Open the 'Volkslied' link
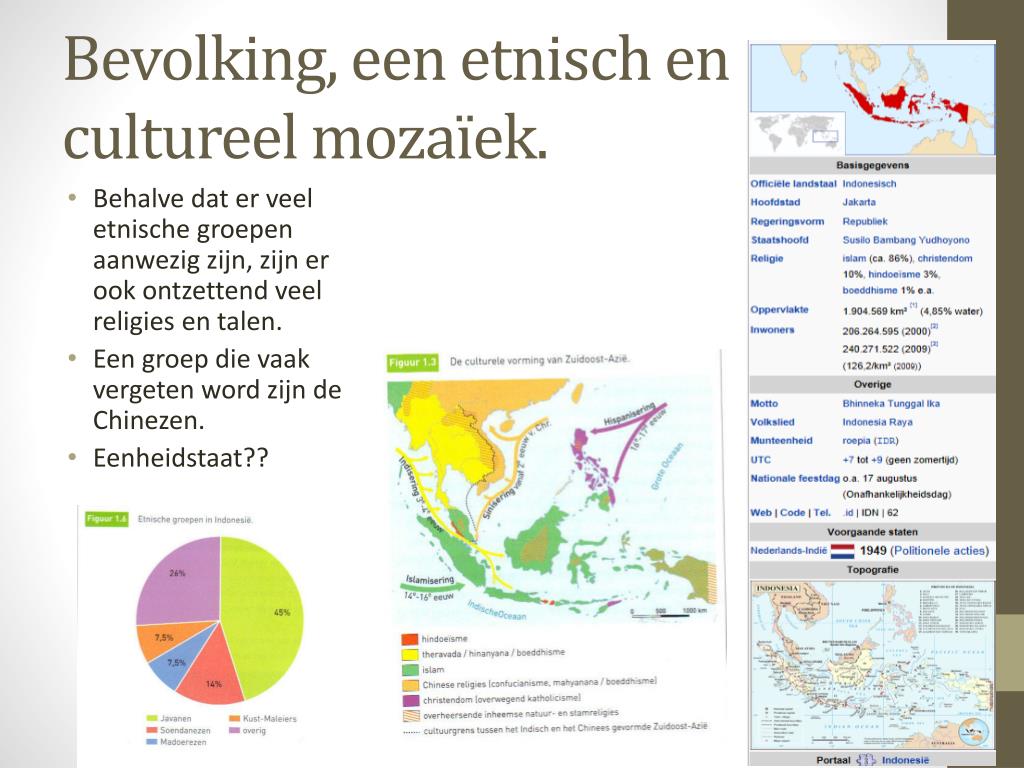The image size is (1024, 768). click(772, 423)
